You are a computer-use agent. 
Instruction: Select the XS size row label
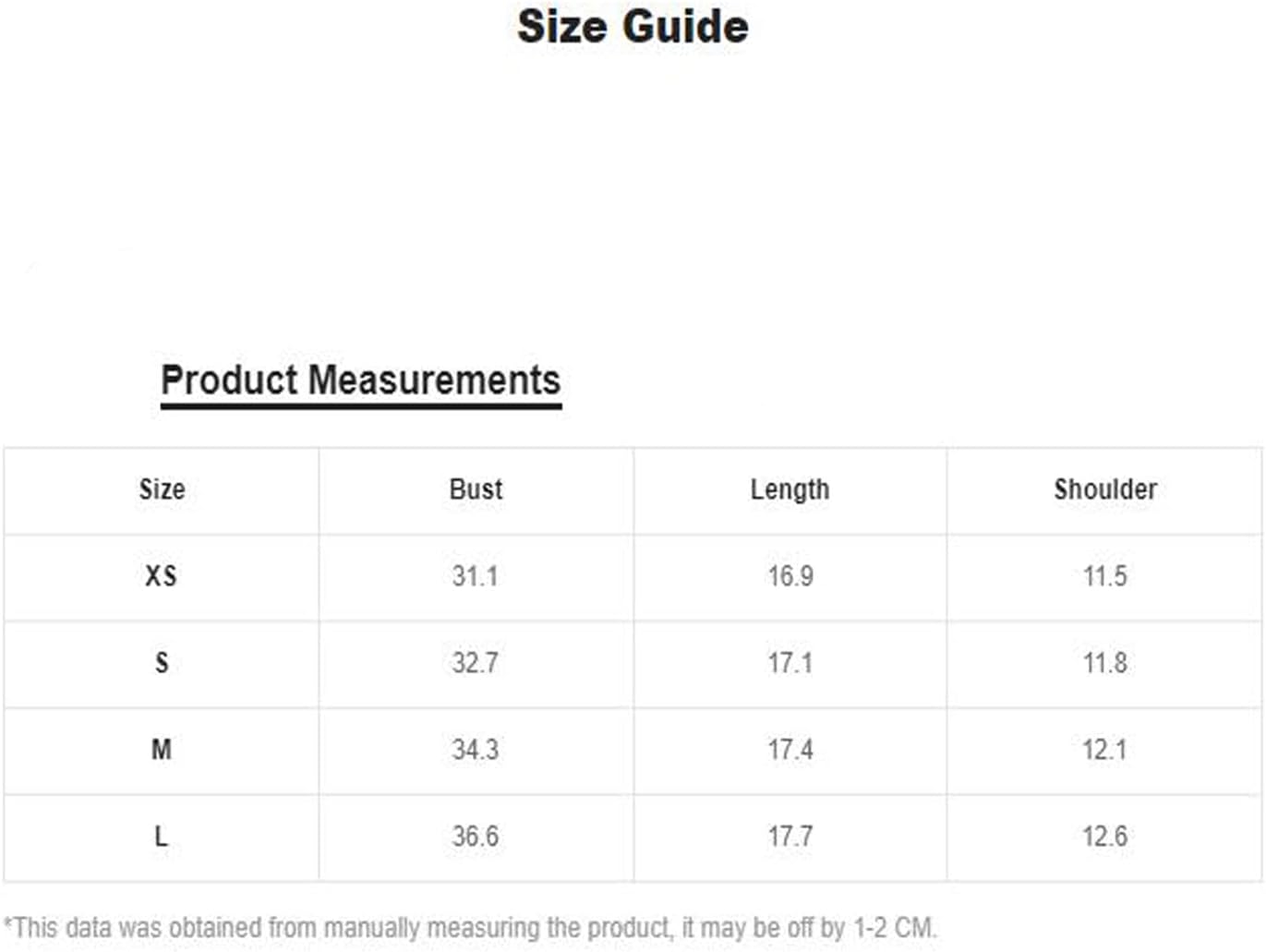coord(161,576)
